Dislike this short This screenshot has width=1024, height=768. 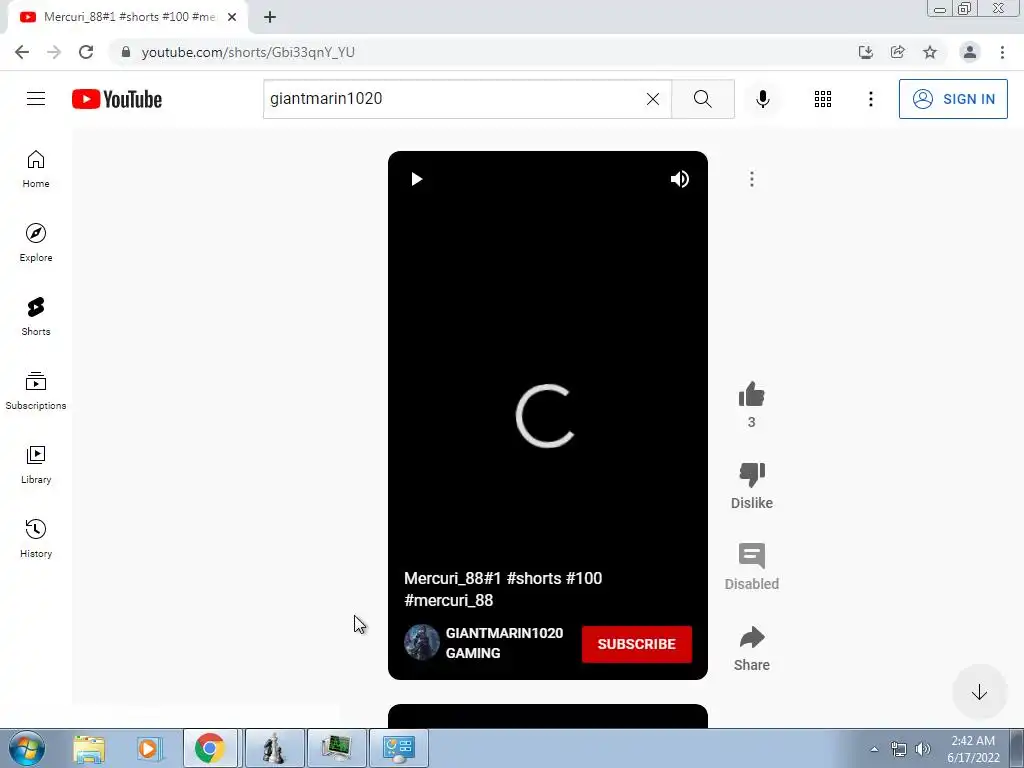point(752,475)
